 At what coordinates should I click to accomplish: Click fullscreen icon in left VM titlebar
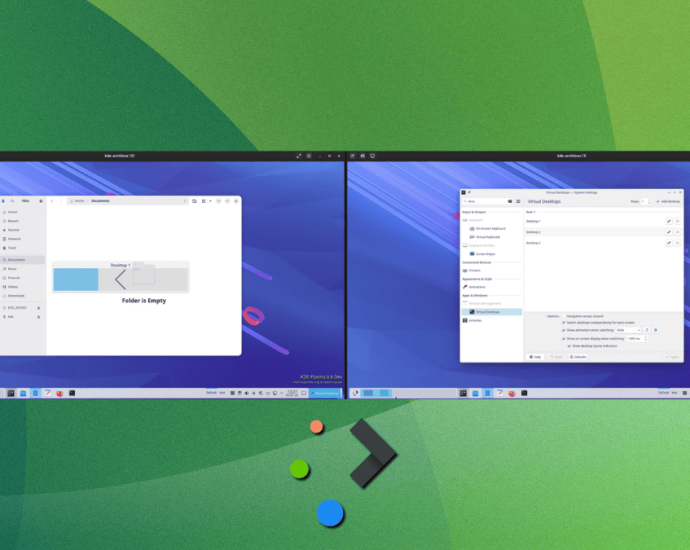pyautogui.click(x=299, y=156)
